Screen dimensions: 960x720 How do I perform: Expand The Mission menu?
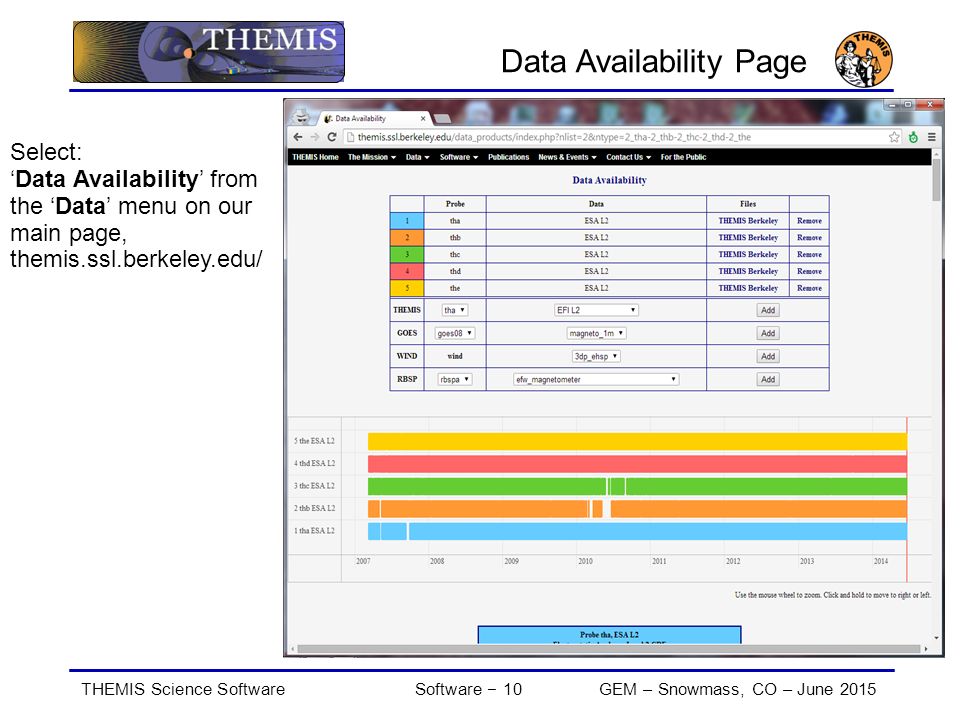[372, 157]
